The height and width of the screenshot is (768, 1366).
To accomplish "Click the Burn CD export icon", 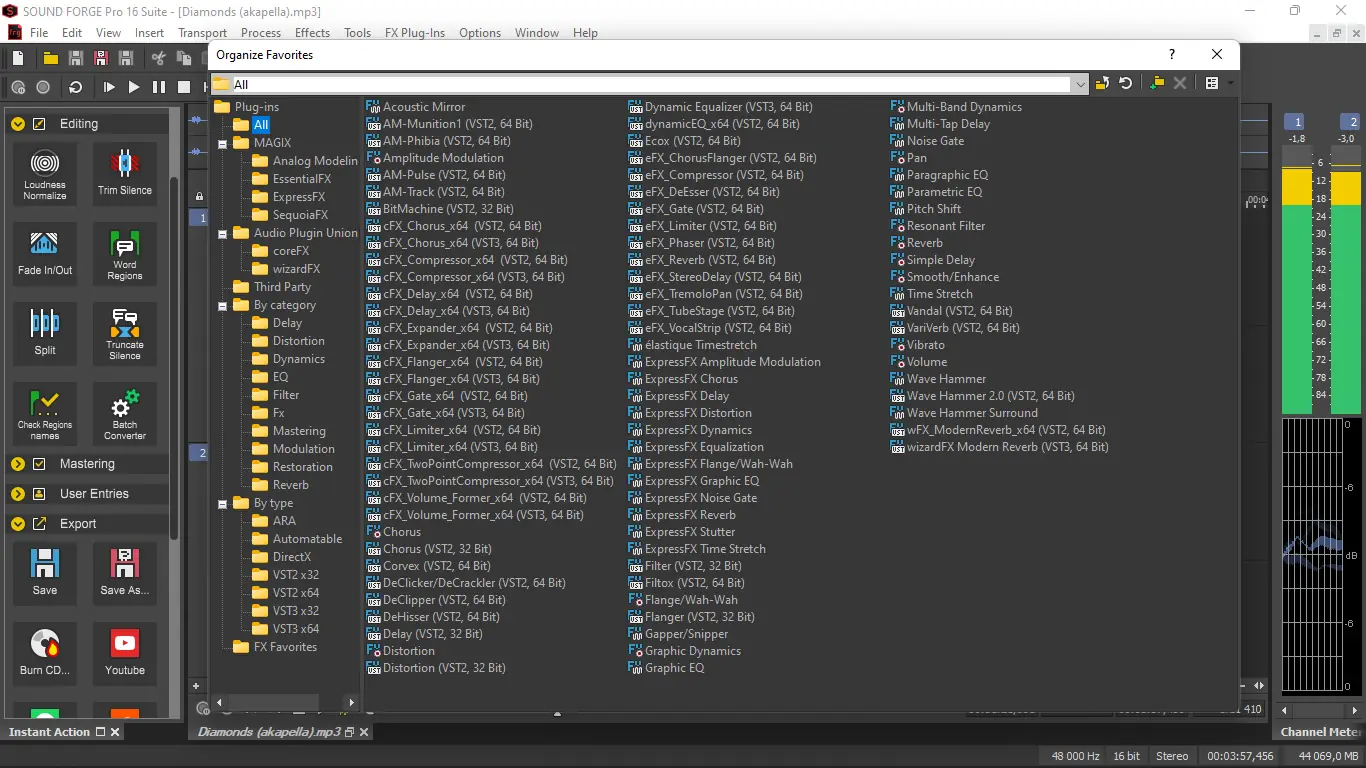I will [45, 654].
